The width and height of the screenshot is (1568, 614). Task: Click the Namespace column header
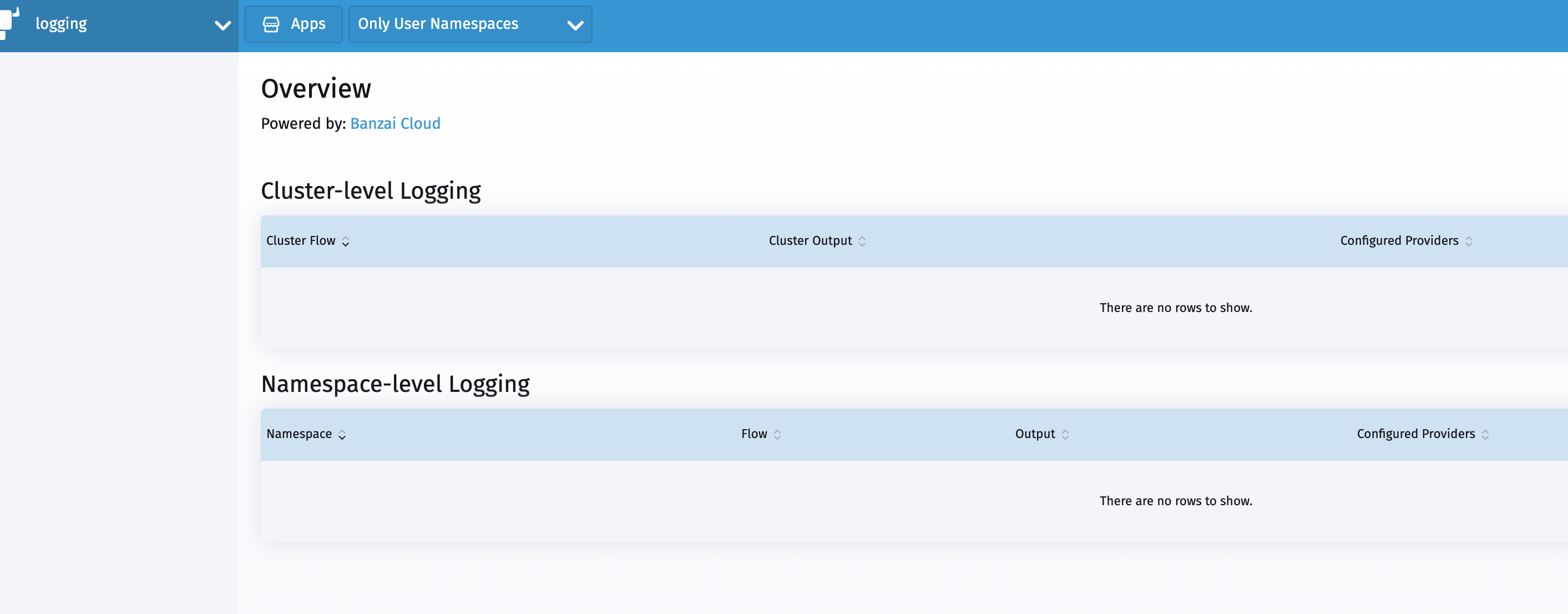[x=300, y=434]
